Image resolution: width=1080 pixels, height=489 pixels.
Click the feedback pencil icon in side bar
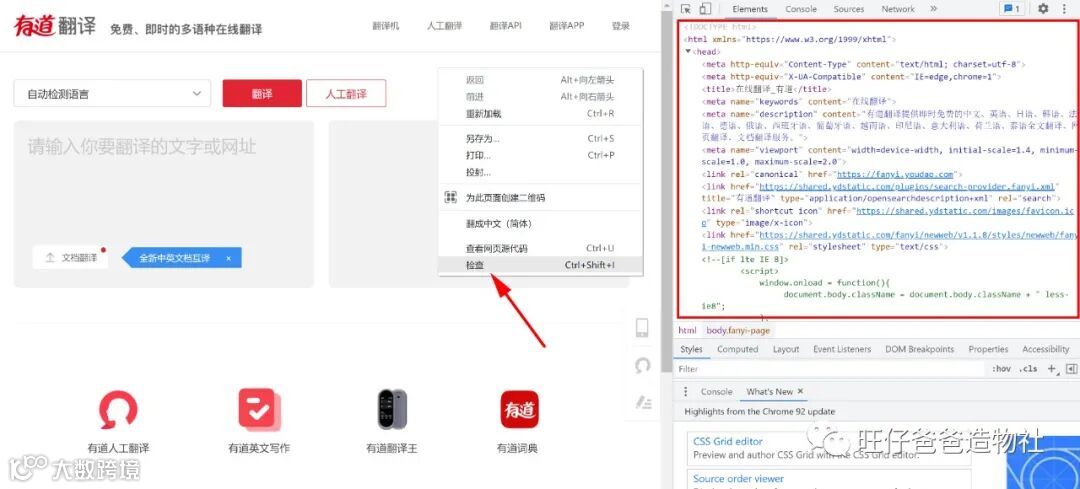tap(643, 402)
